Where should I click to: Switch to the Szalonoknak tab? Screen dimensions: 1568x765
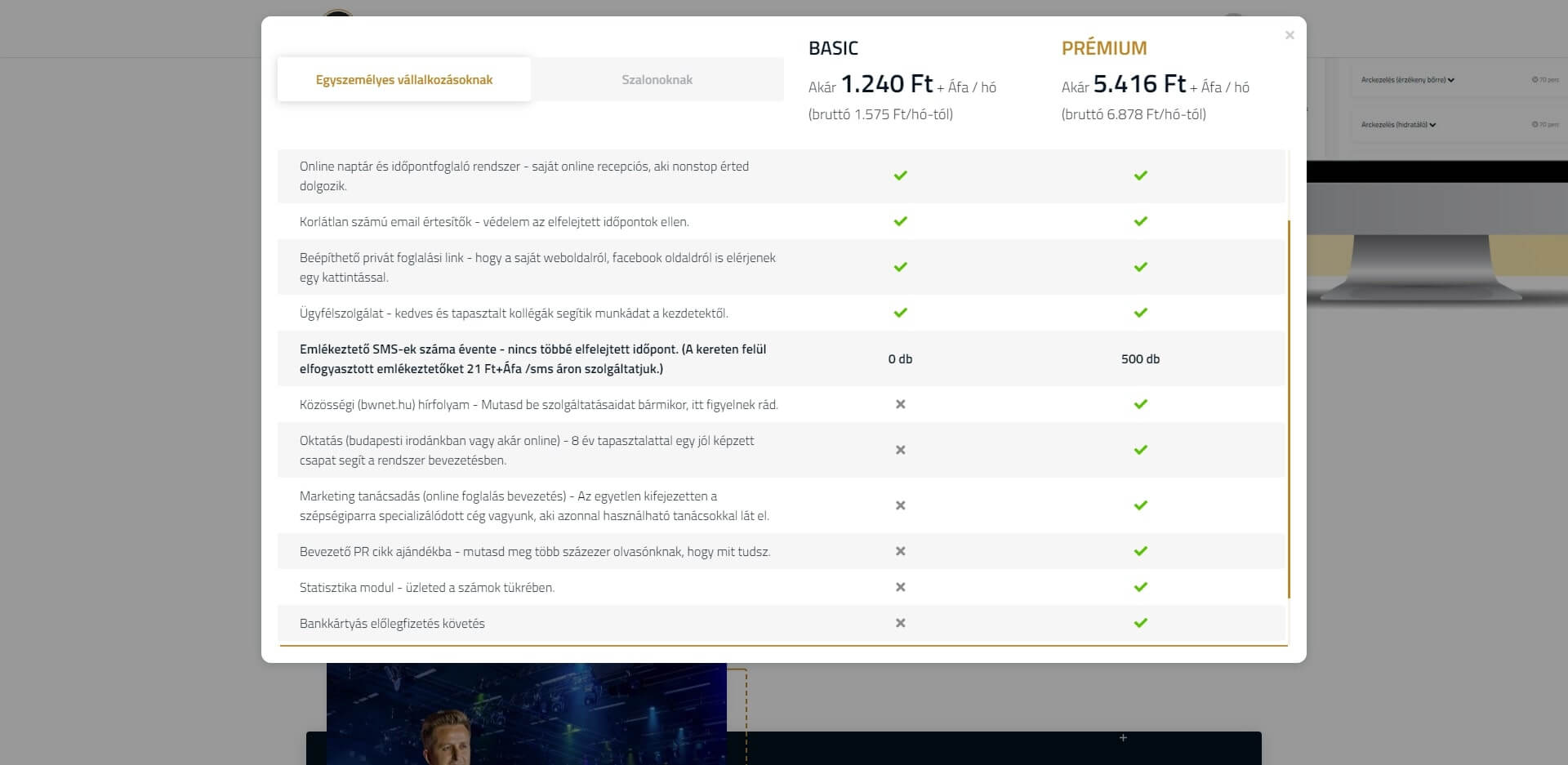657,80
